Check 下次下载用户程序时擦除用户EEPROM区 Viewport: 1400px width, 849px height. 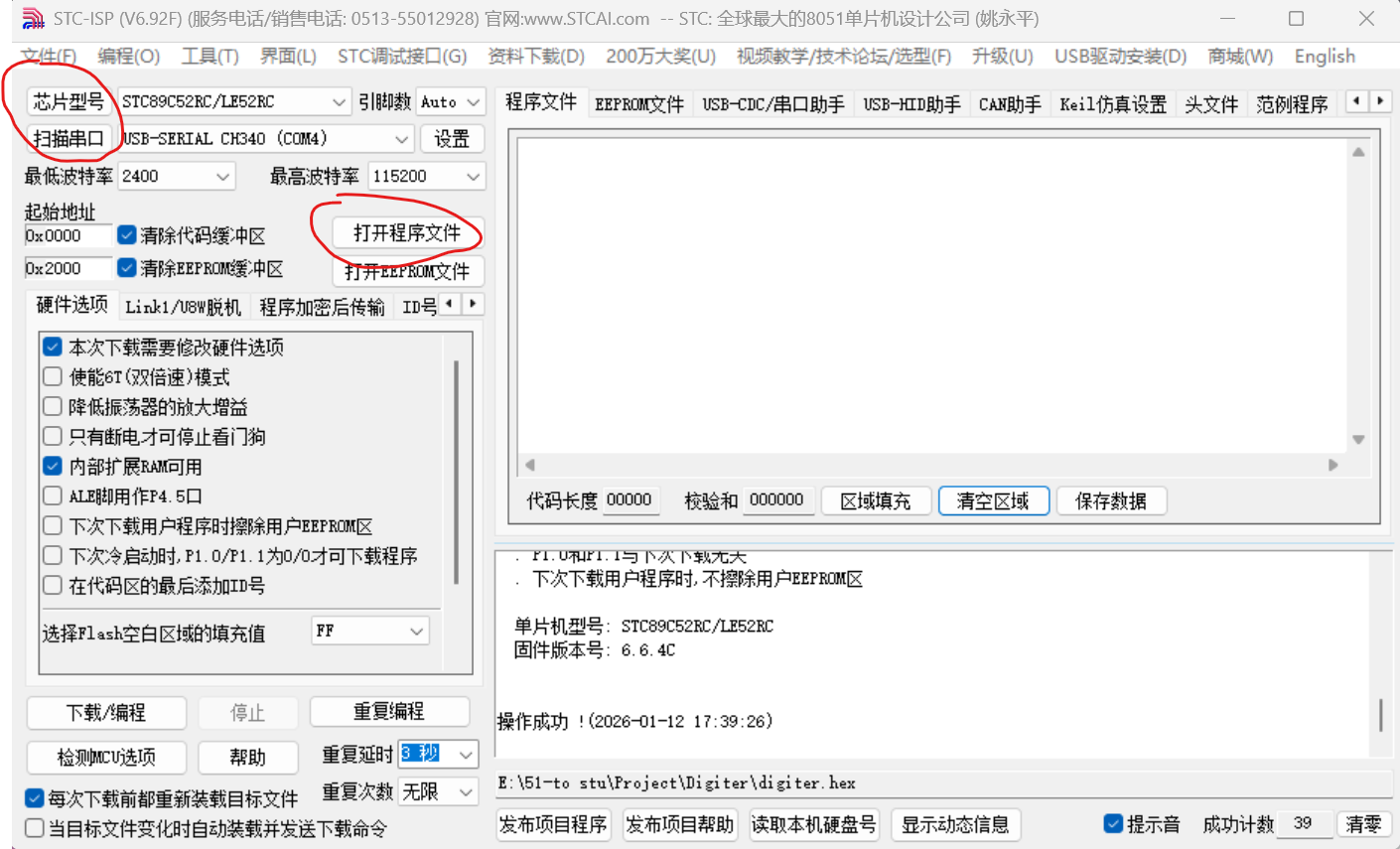click(x=53, y=526)
